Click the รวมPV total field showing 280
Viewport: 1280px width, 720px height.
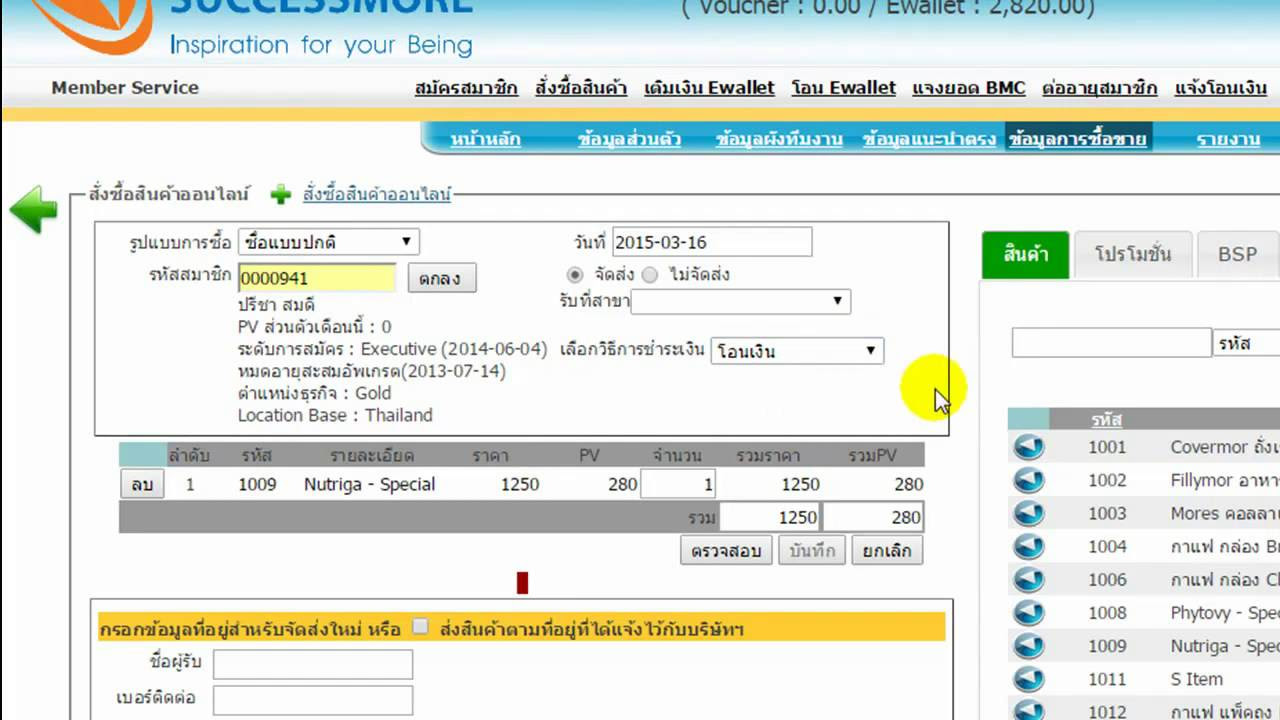(x=872, y=518)
